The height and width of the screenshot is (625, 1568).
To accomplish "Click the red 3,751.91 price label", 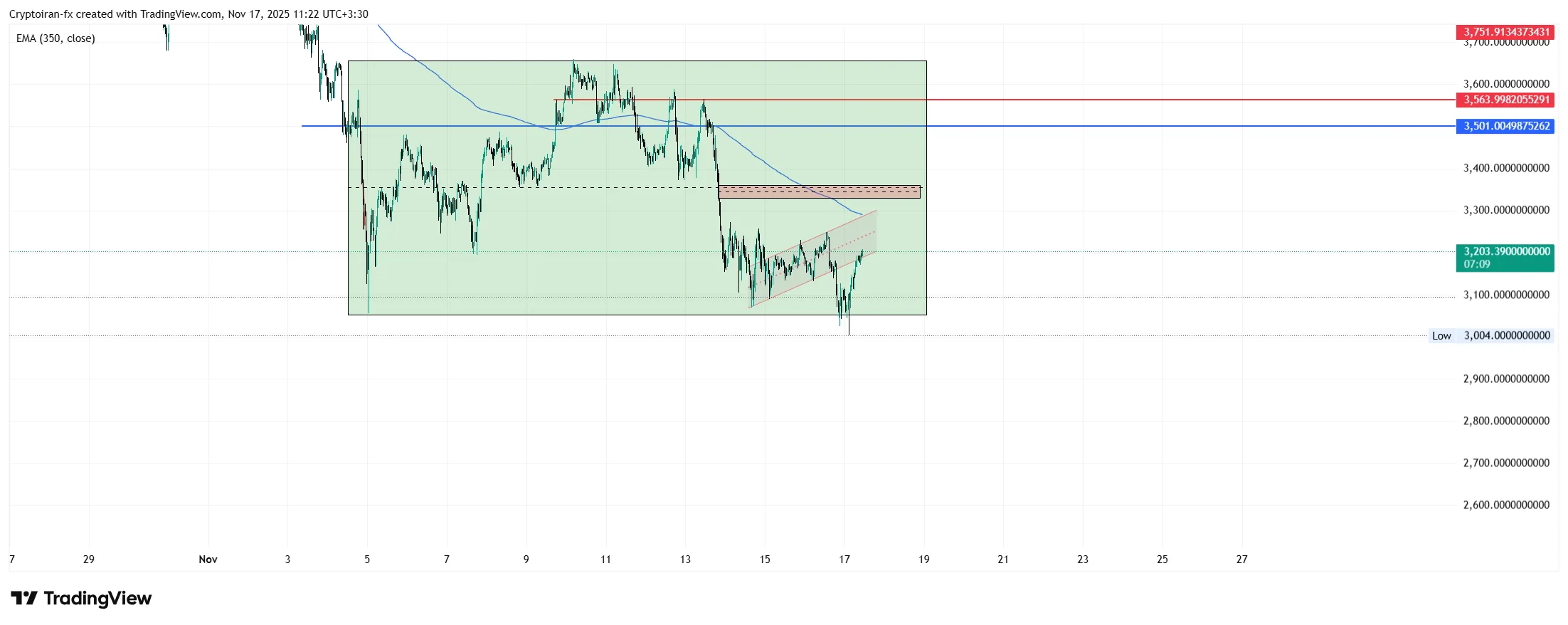I will click(1505, 31).
